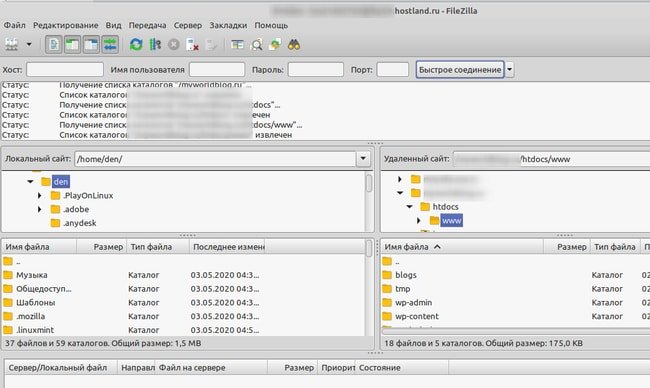Screen dimensions: 650x388
Task: Search files with binoculars icon
Action: tap(294, 44)
